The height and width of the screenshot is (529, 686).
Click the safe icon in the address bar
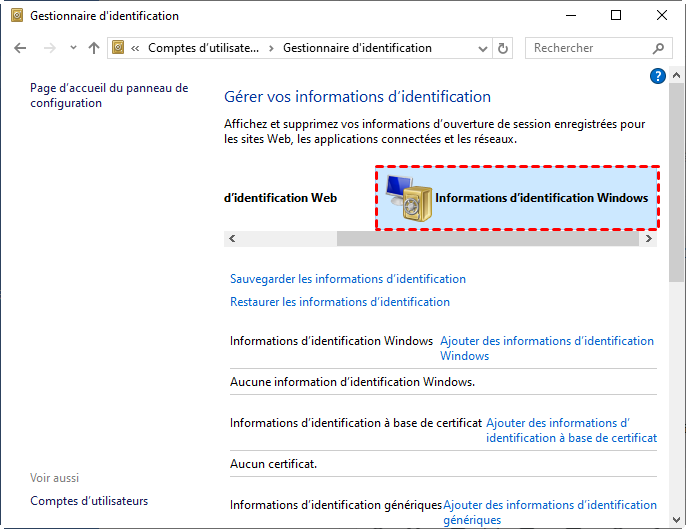click(118, 47)
